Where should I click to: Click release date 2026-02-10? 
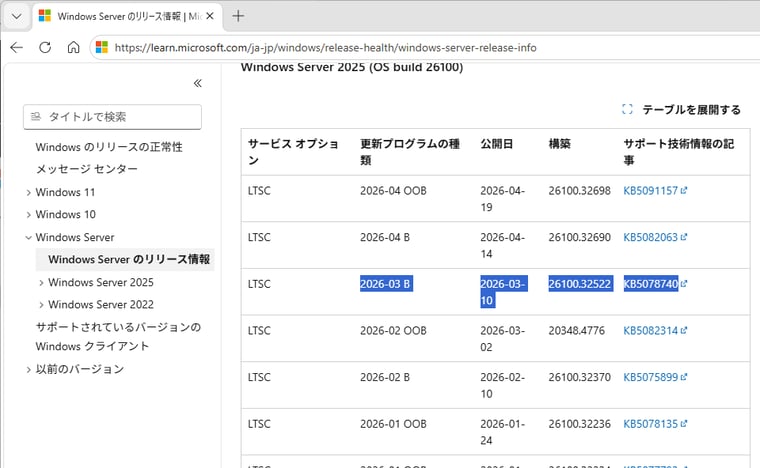pos(503,385)
